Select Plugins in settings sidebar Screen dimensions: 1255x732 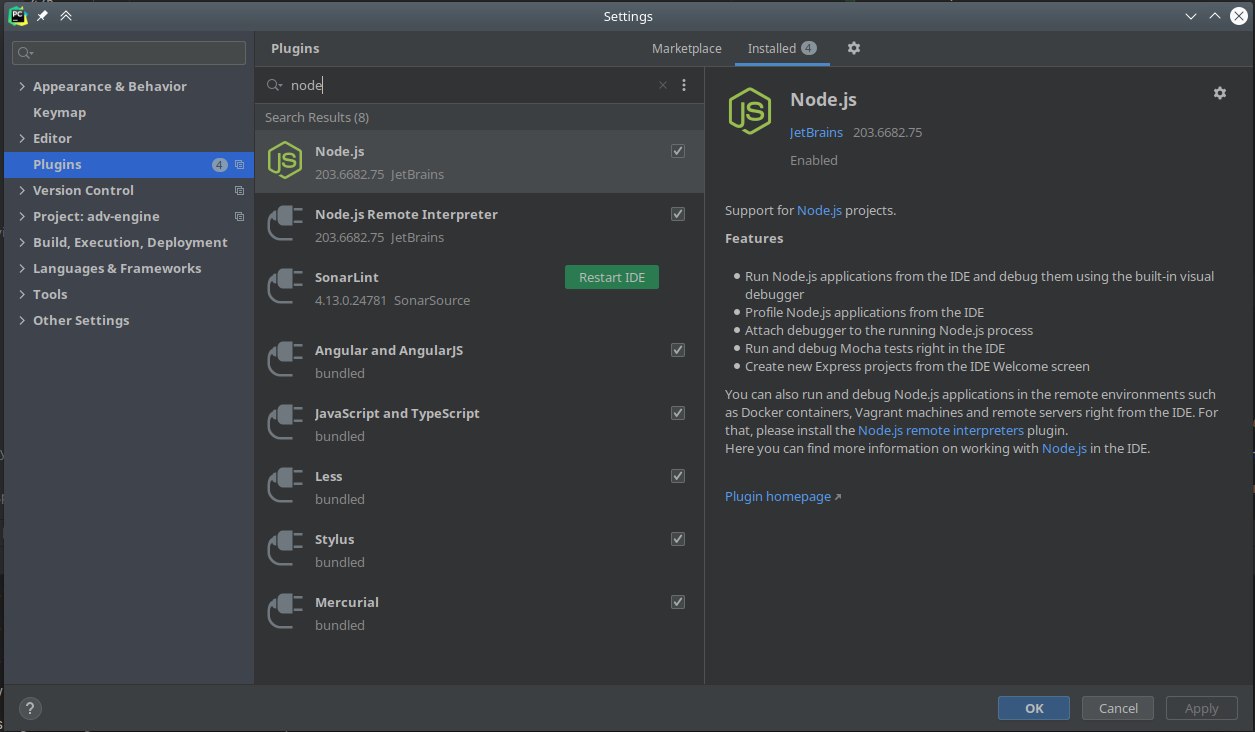127,165
